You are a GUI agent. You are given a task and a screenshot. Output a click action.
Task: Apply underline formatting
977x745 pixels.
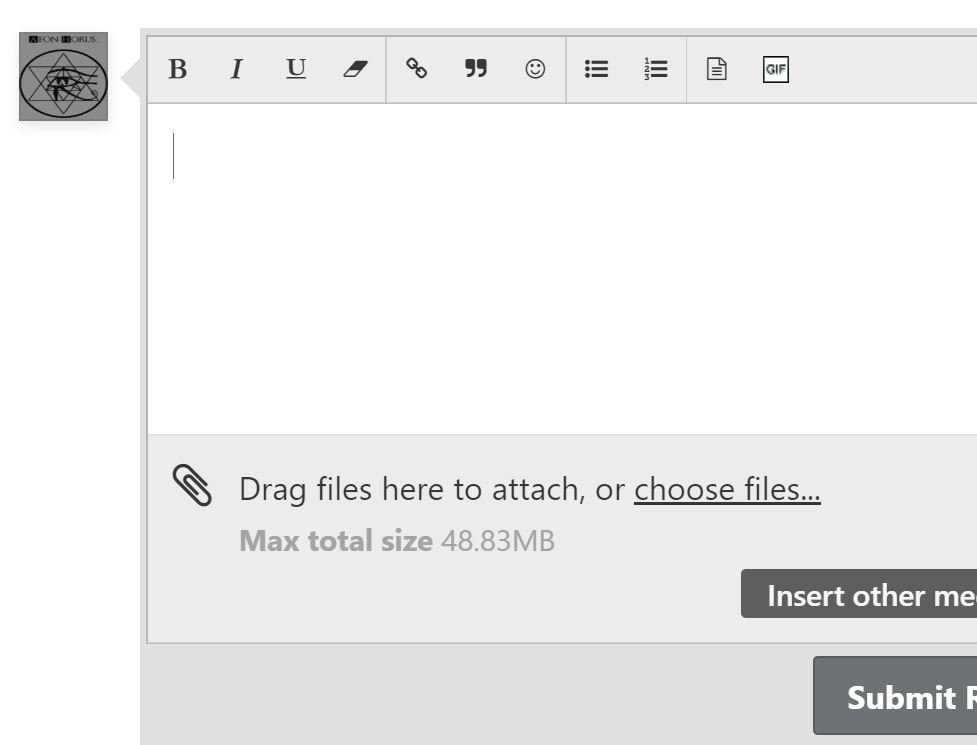(296, 69)
